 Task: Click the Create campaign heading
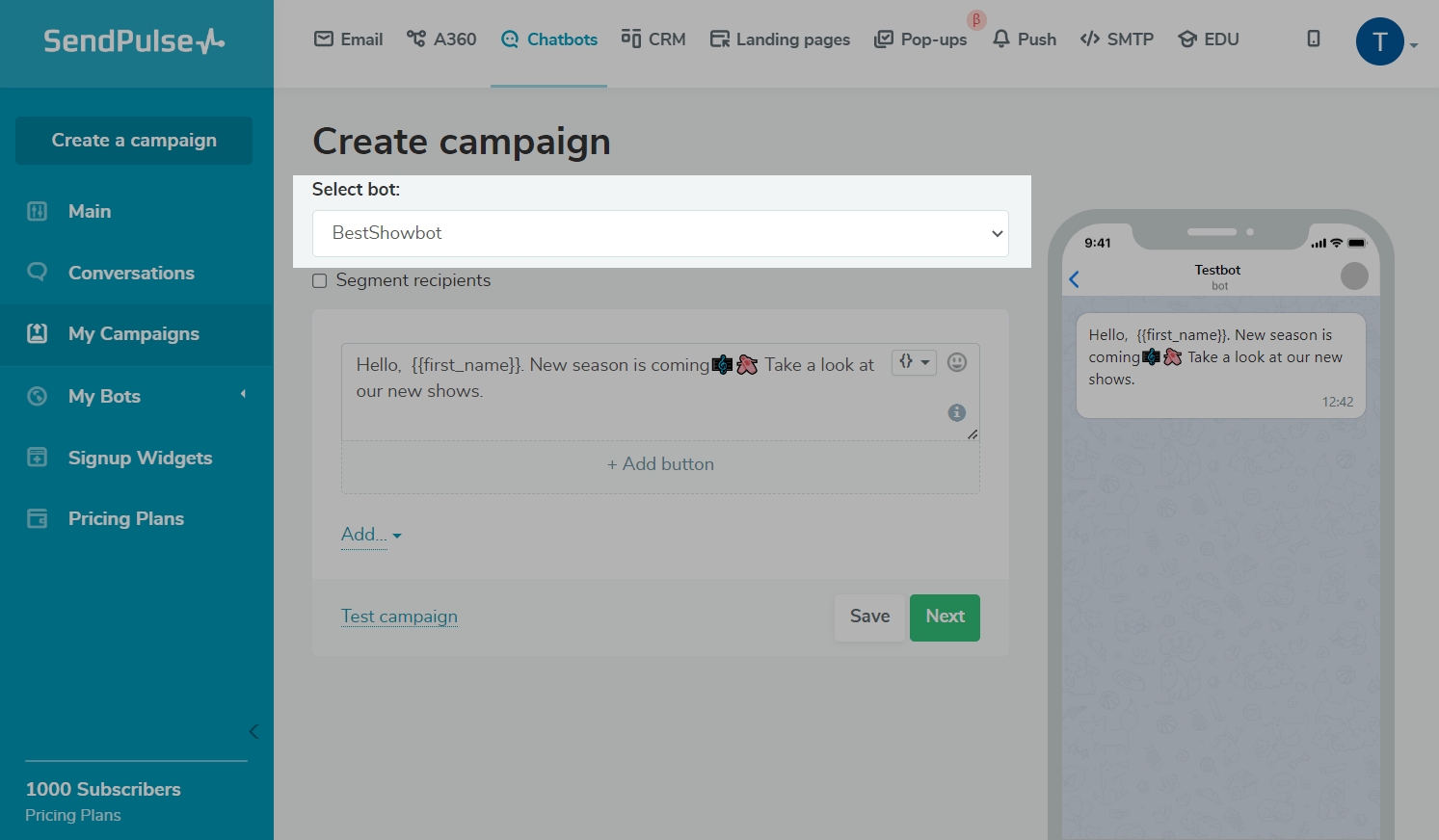[x=462, y=142]
